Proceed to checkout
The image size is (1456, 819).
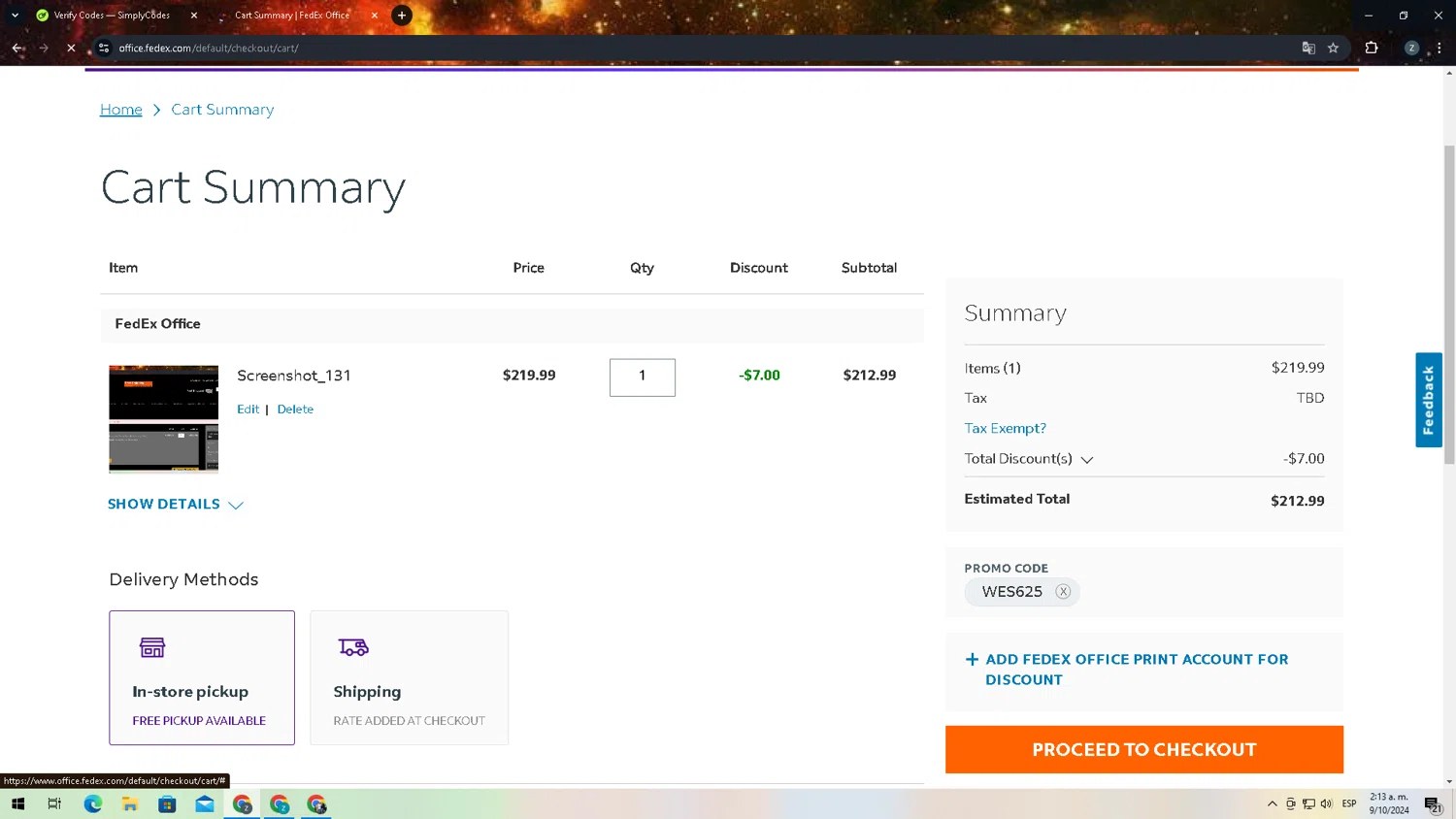point(1143,749)
